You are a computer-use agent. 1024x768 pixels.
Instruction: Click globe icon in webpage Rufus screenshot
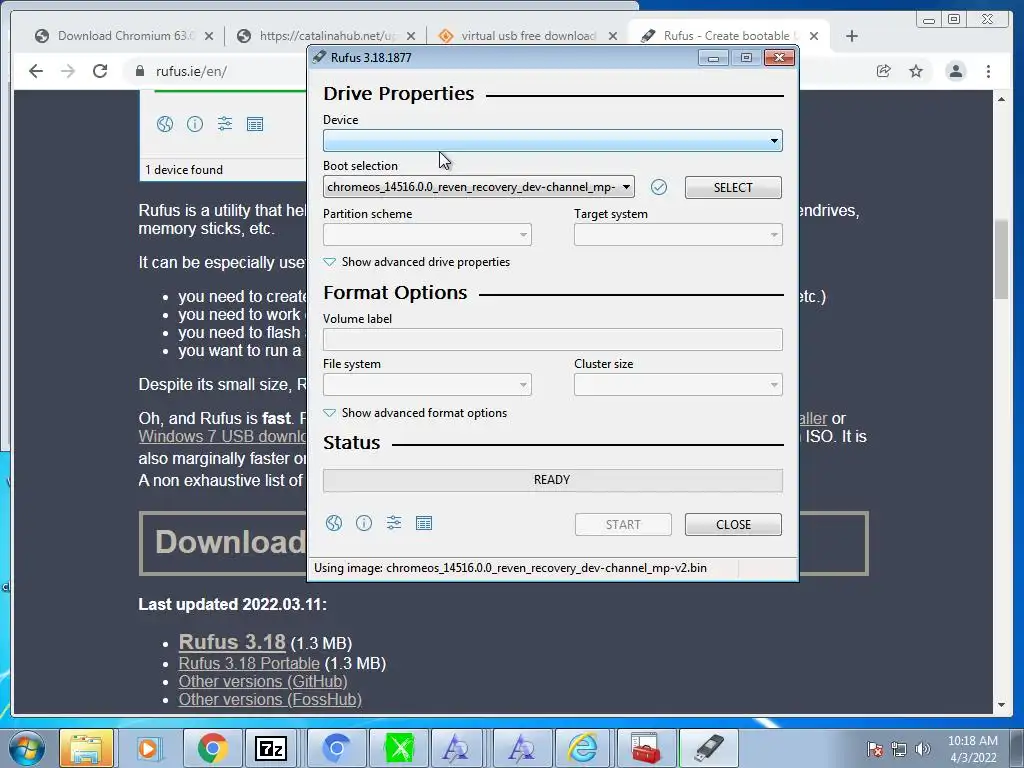[165, 124]
